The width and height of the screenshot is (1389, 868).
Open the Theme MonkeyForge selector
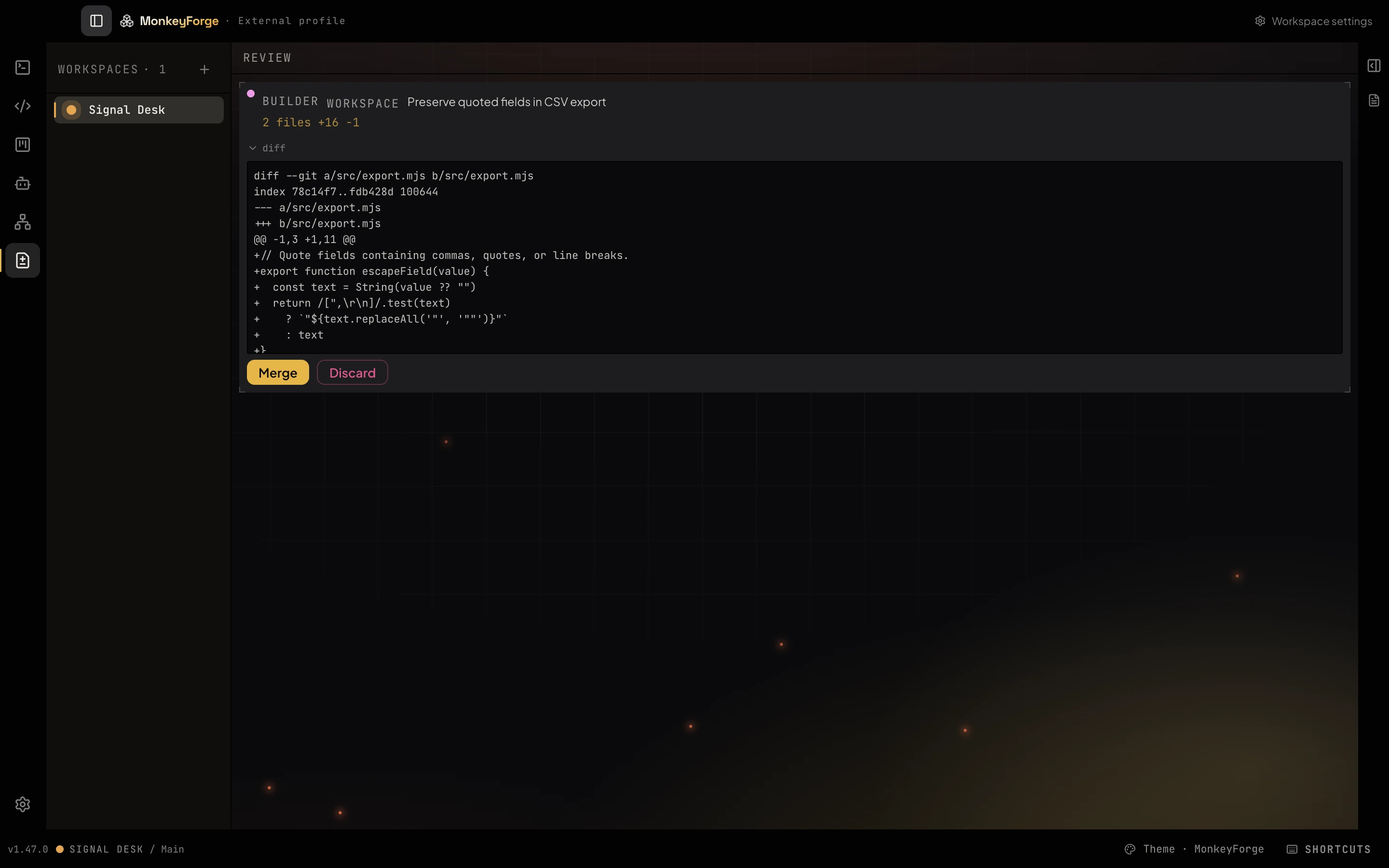click(x=1194, y=849)
